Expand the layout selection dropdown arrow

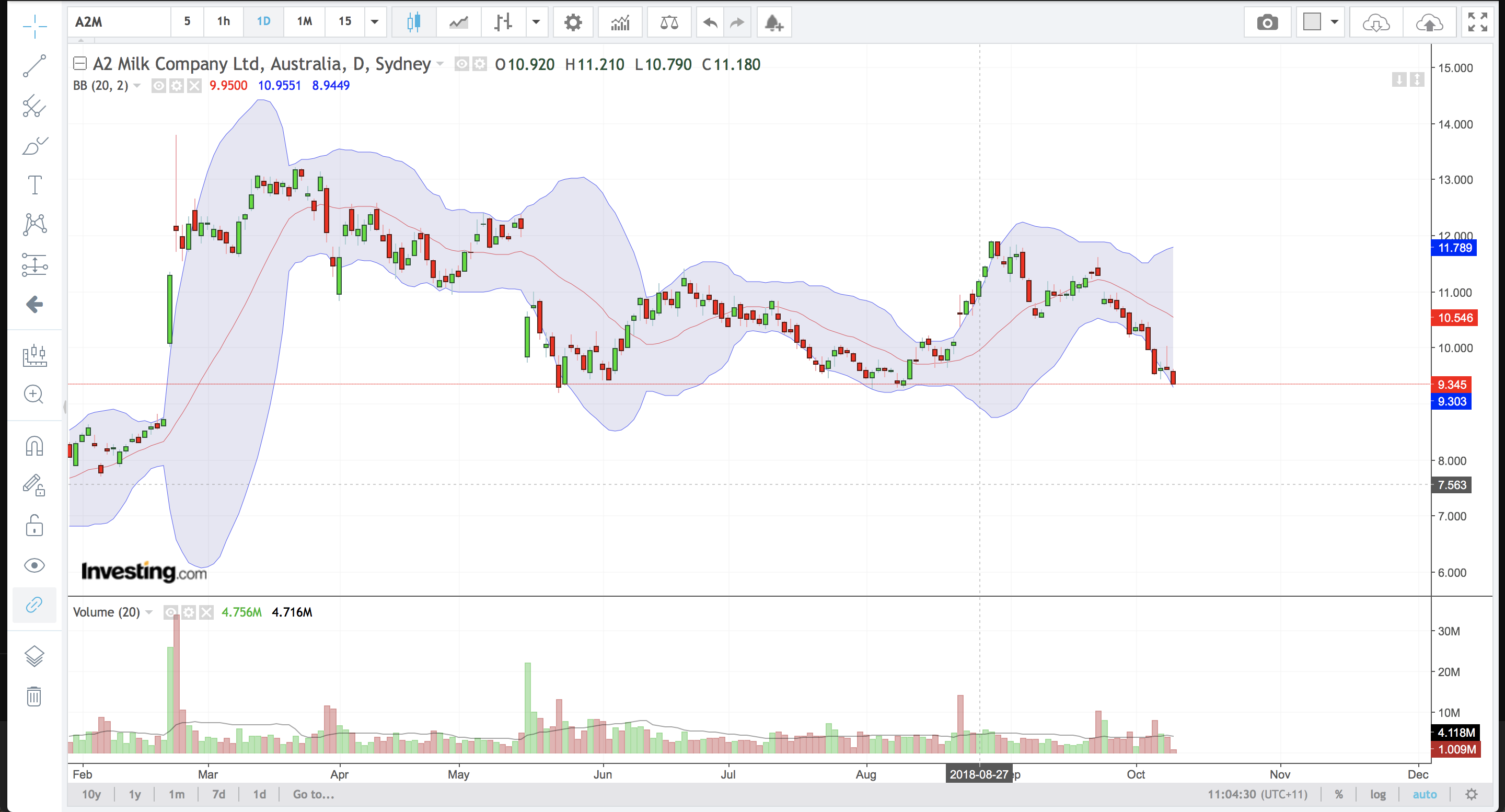(1335, 22)
